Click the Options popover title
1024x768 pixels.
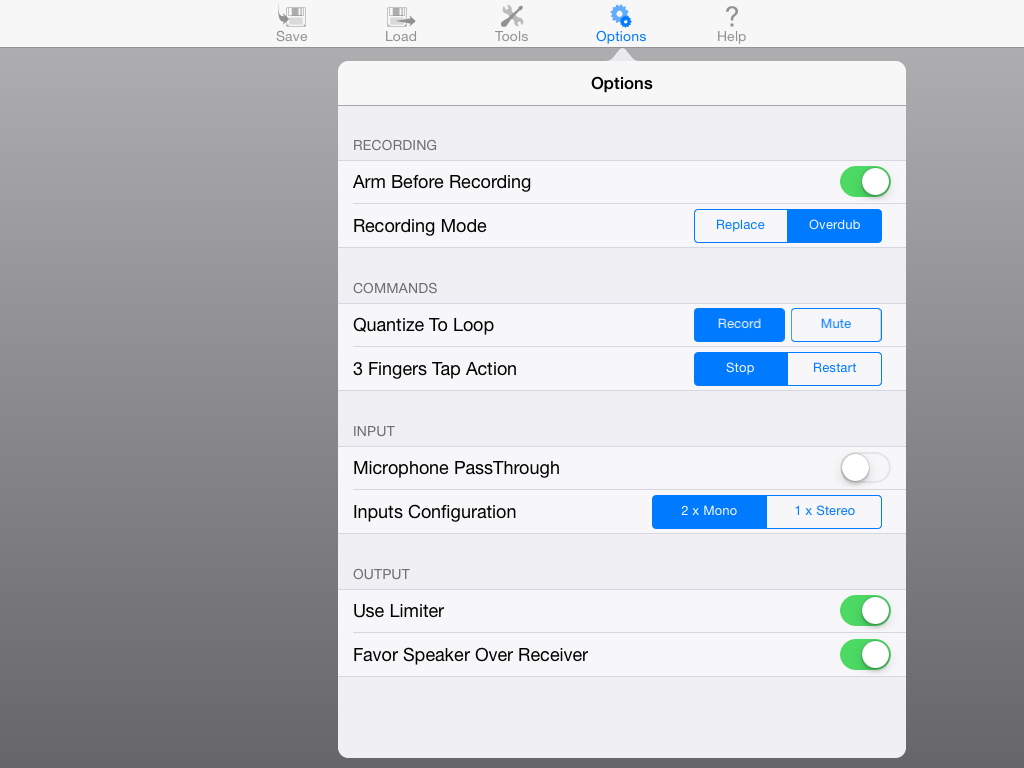point(622,84)
